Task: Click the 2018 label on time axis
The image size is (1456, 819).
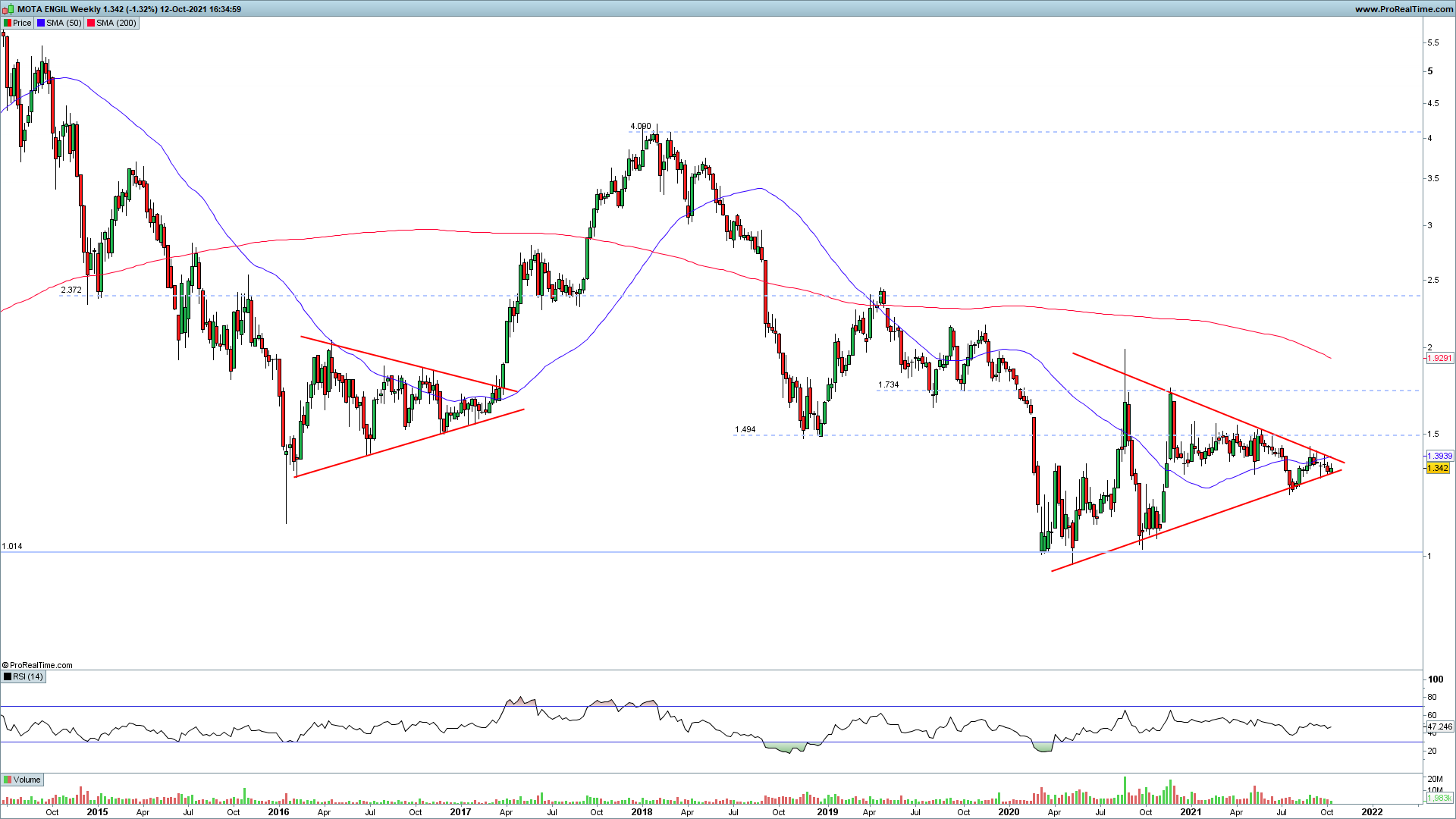Action: (642, 811)
